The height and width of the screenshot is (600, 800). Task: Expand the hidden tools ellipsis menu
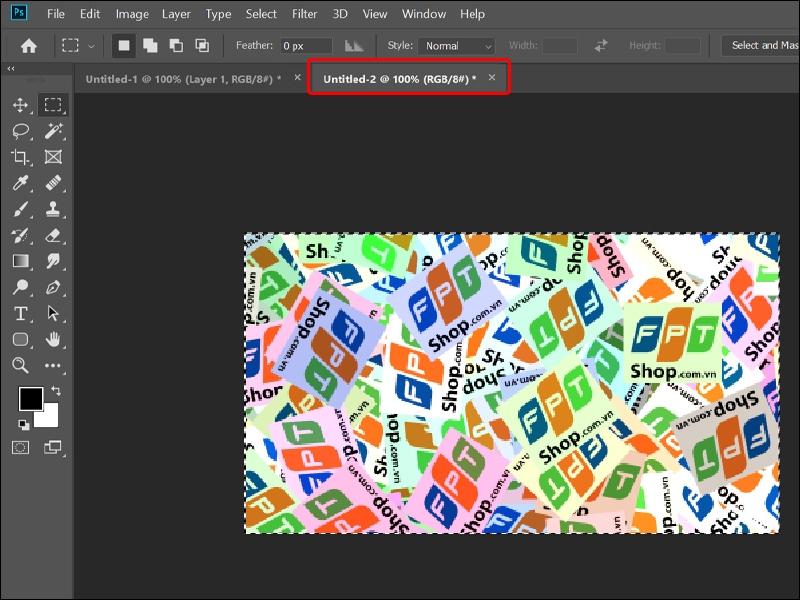[x=52, y=367]
